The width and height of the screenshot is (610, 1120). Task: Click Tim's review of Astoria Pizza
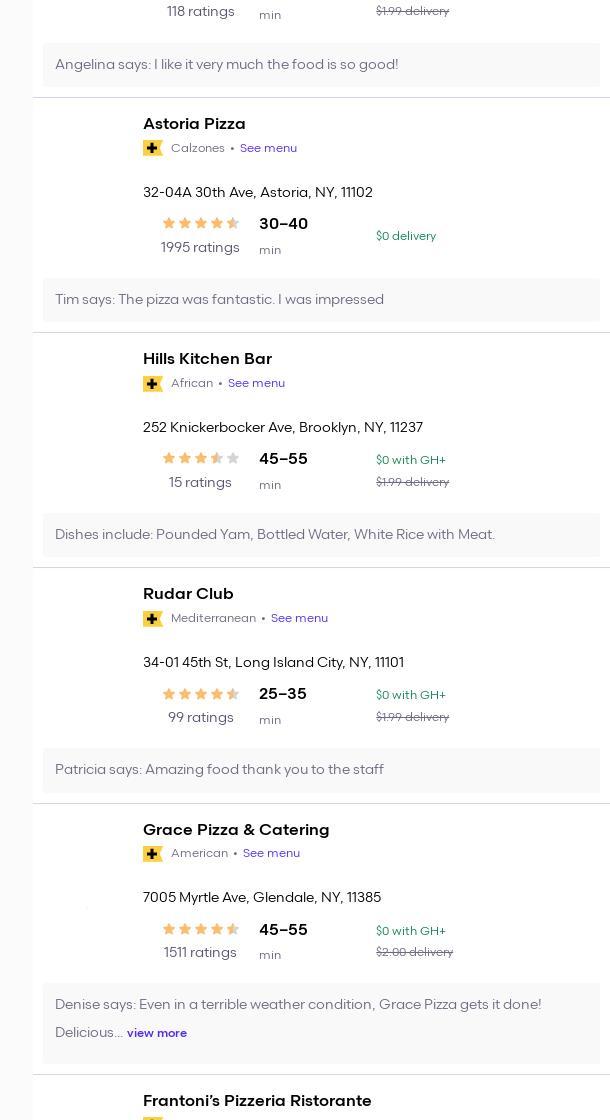[x=219, y=300]
